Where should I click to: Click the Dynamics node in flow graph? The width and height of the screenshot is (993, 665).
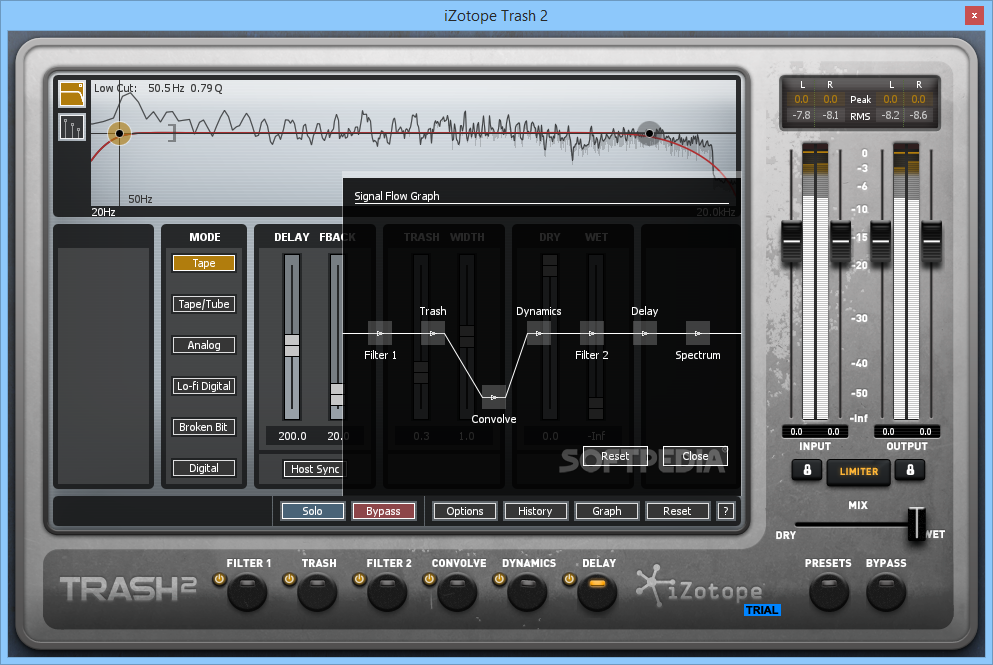click(x=539, y=333)
